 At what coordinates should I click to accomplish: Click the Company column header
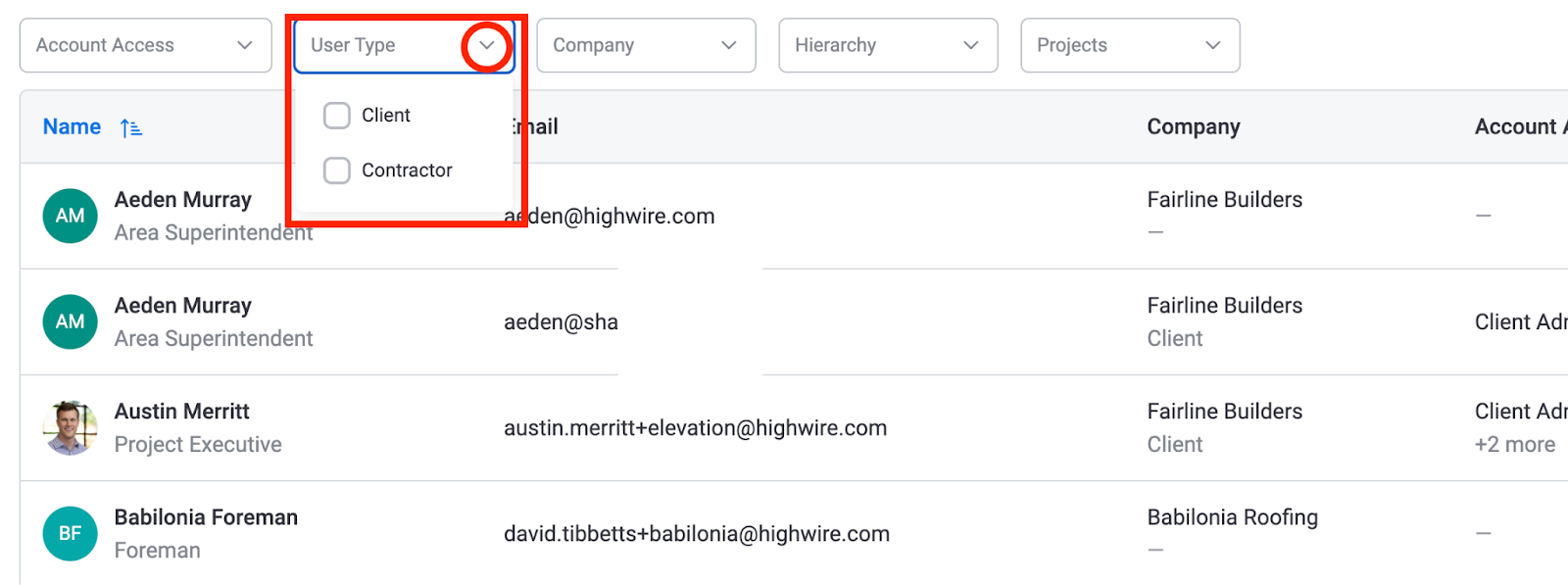click(x=1194, y=126)
